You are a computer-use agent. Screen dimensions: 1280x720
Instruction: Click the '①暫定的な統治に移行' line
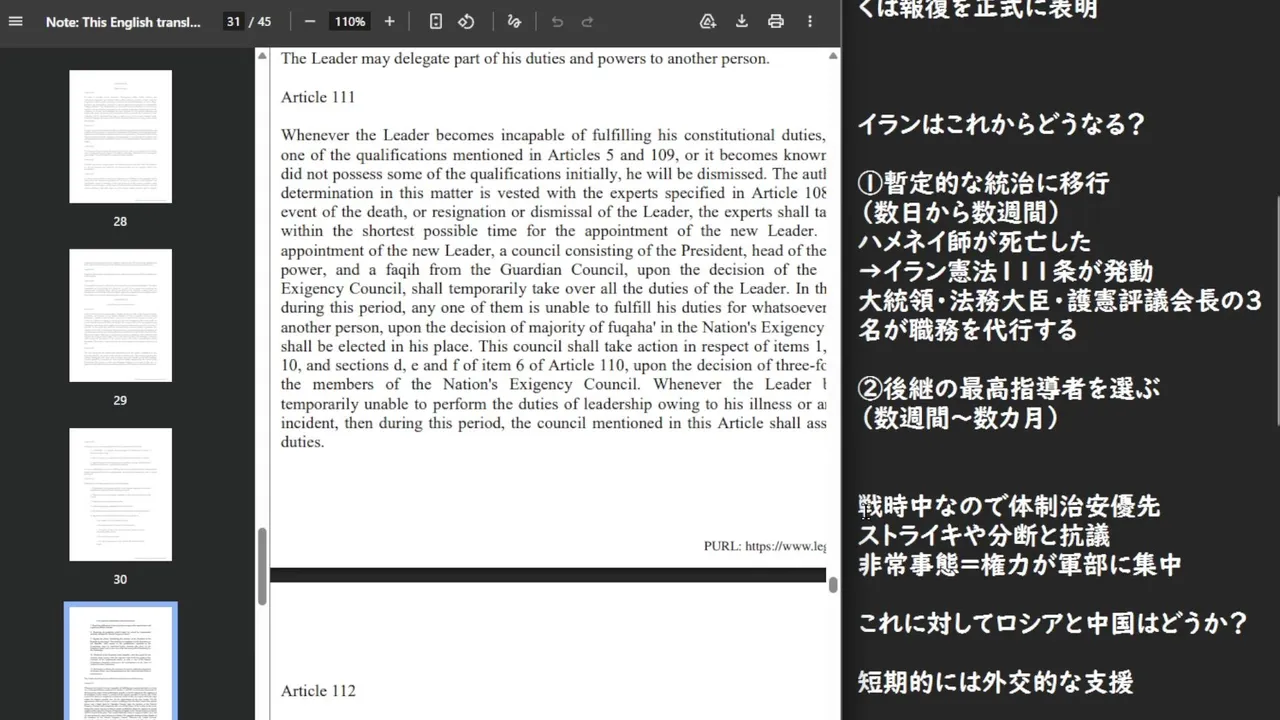click(983, 184)
